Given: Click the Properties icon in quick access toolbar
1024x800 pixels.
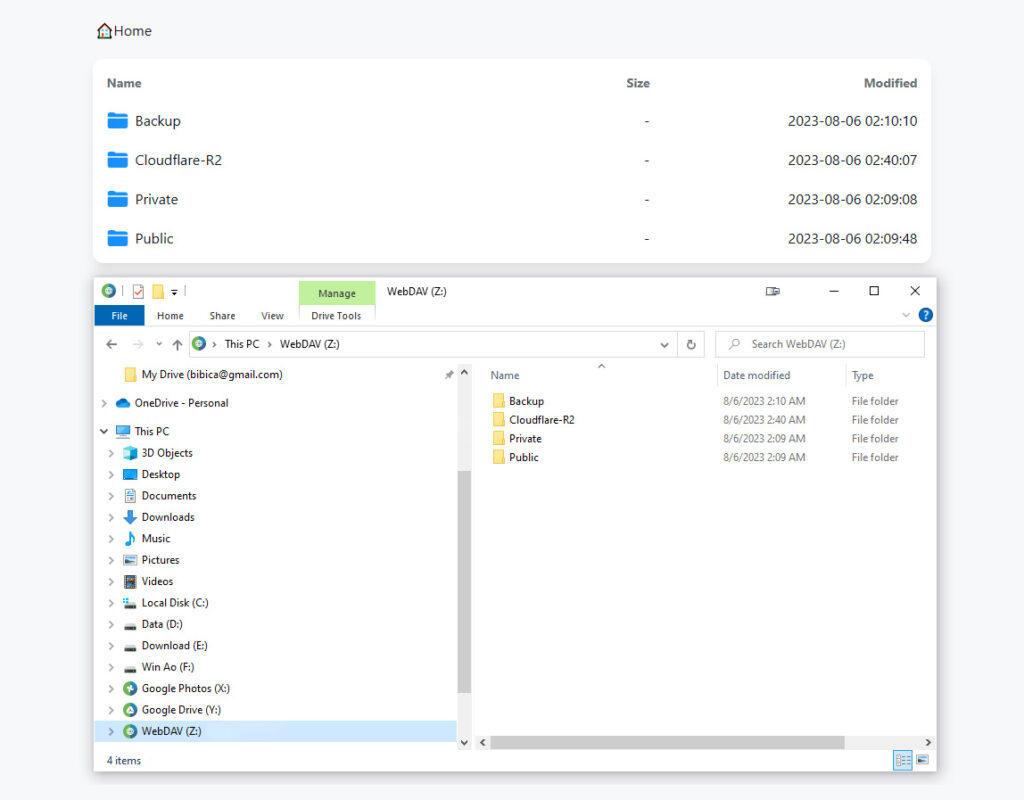Looking at the screenshot, I should [138, 292].
